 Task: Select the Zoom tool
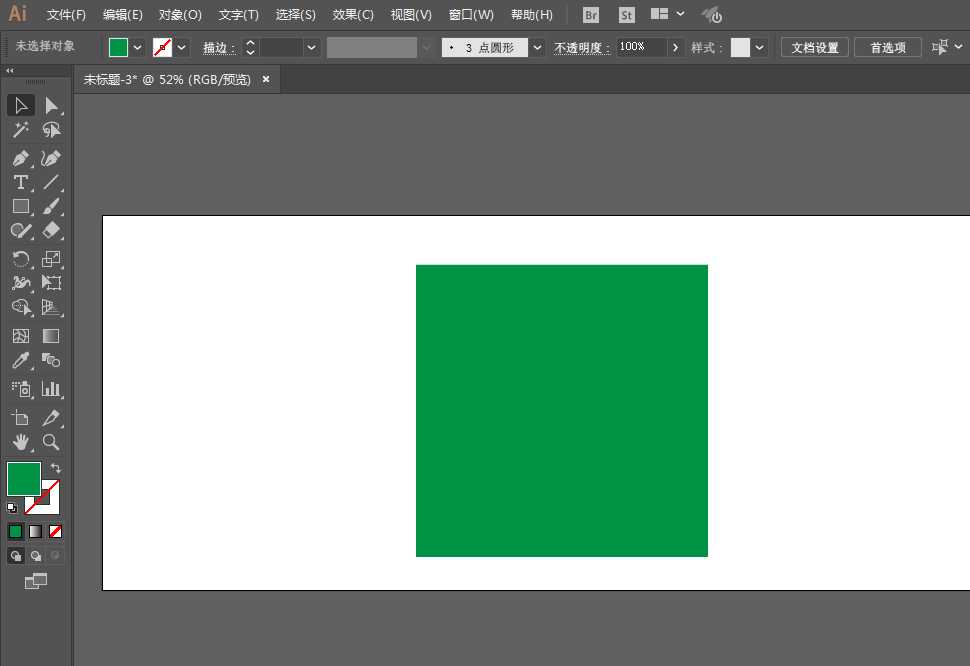point(51,443)
